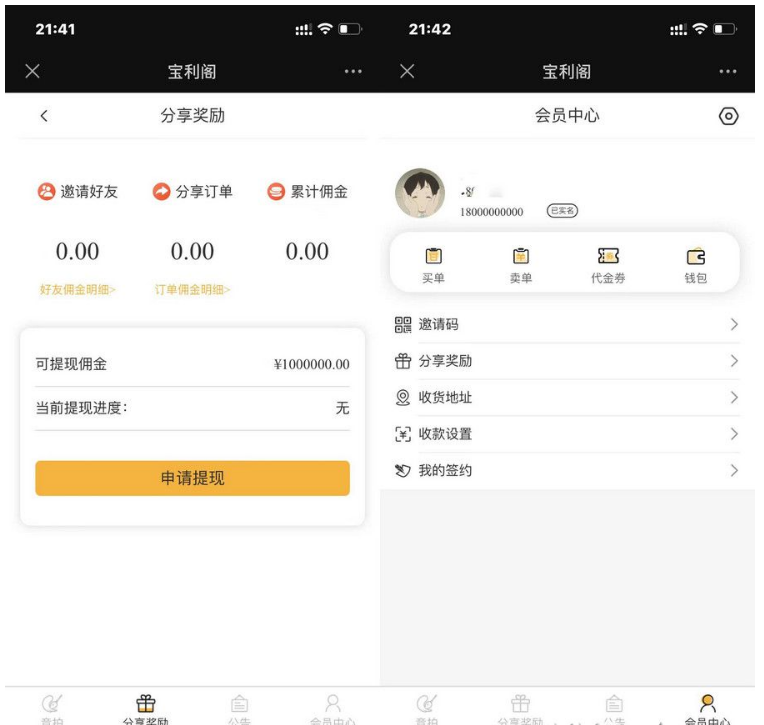Tap the 分享订单 share order icon
Screen dimensions: 764x725
[161, 192]
